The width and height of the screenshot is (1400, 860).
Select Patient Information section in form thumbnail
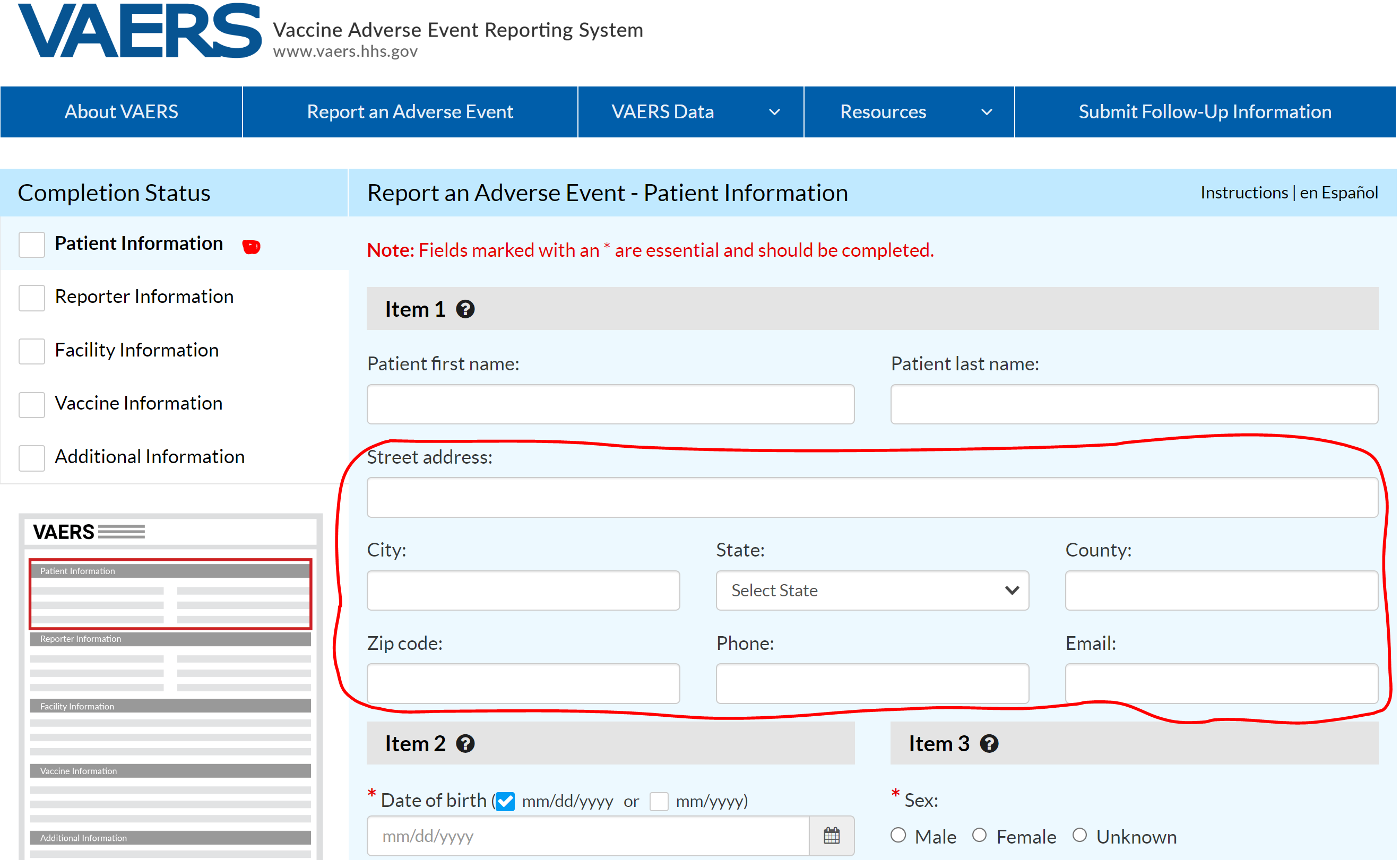point(170,594)
